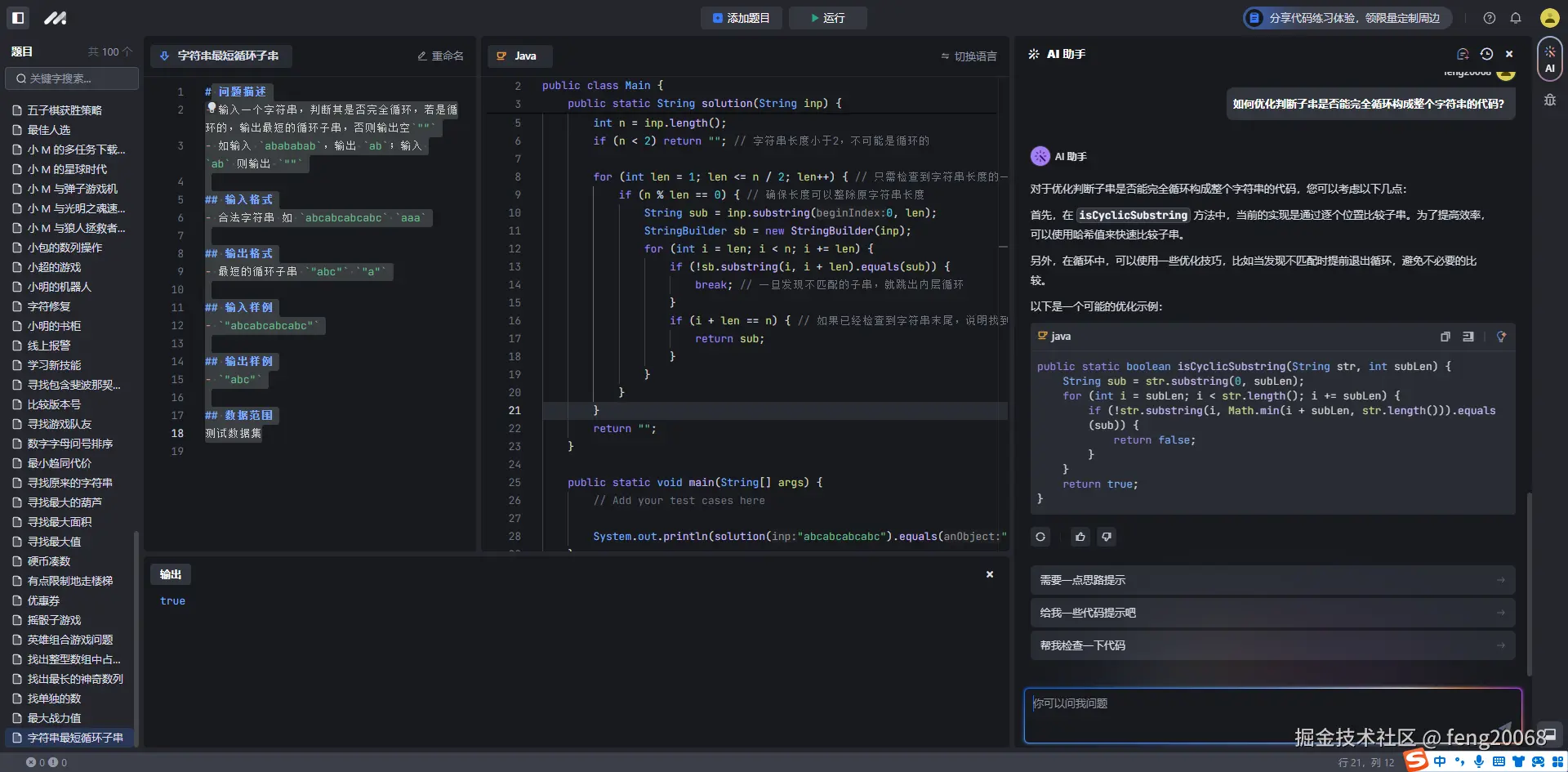
Task: Expand the 帮我检查一下代码 suggestion
Action: [1272, 645]
